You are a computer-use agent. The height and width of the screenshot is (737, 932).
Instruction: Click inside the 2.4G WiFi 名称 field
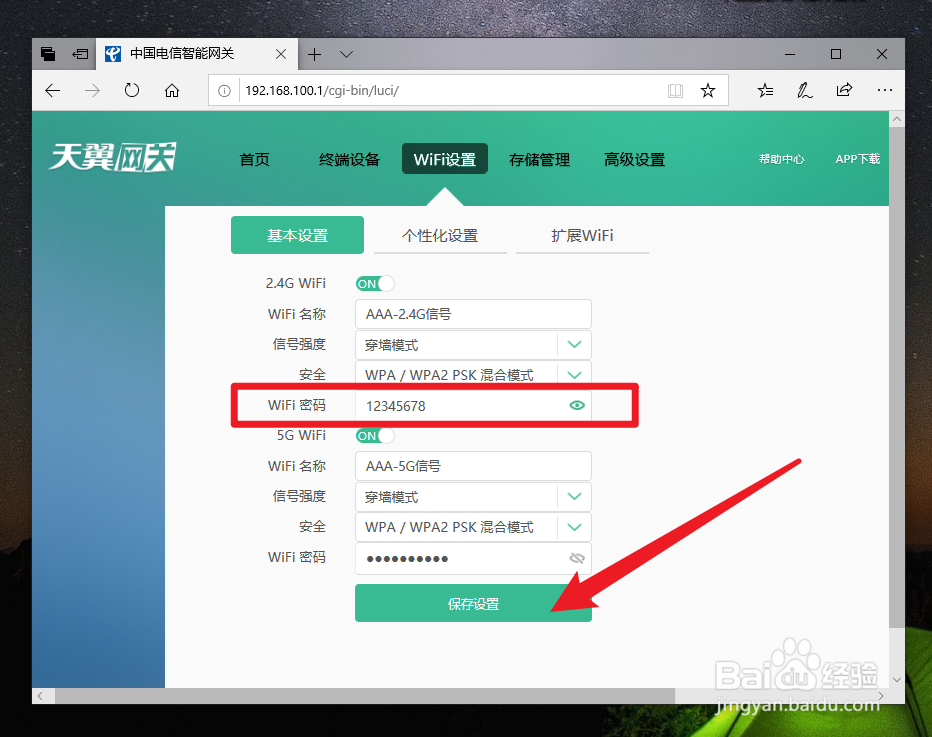[x=472, y=313]
